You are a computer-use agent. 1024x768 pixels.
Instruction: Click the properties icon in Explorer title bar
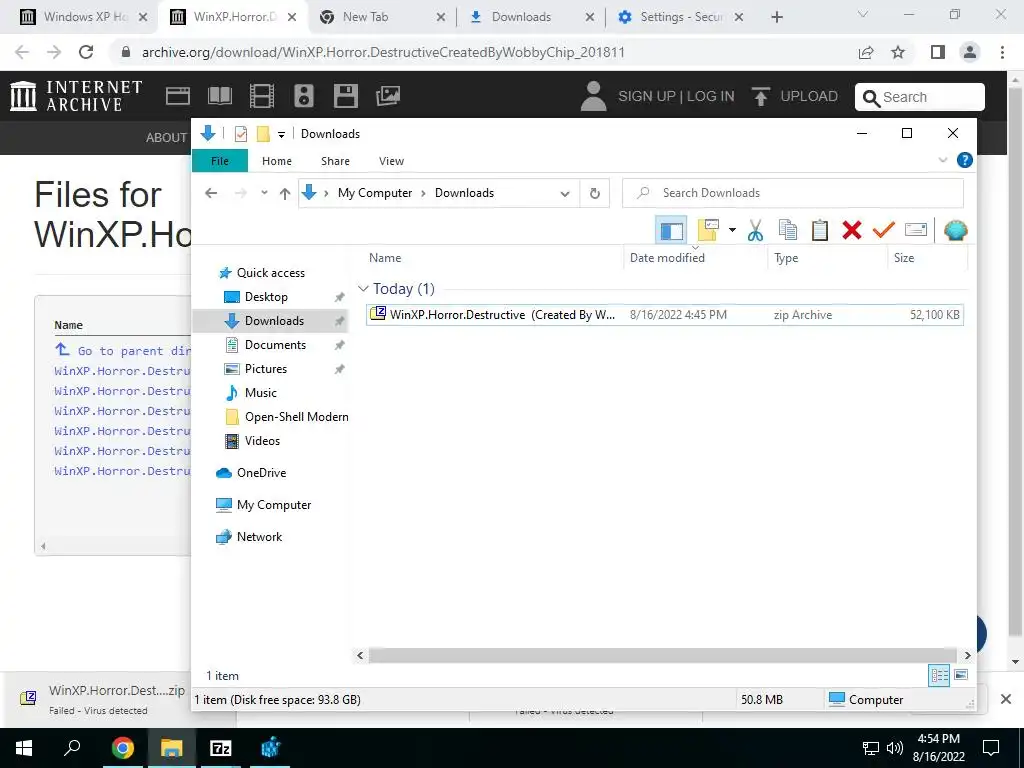pos(240,134)
